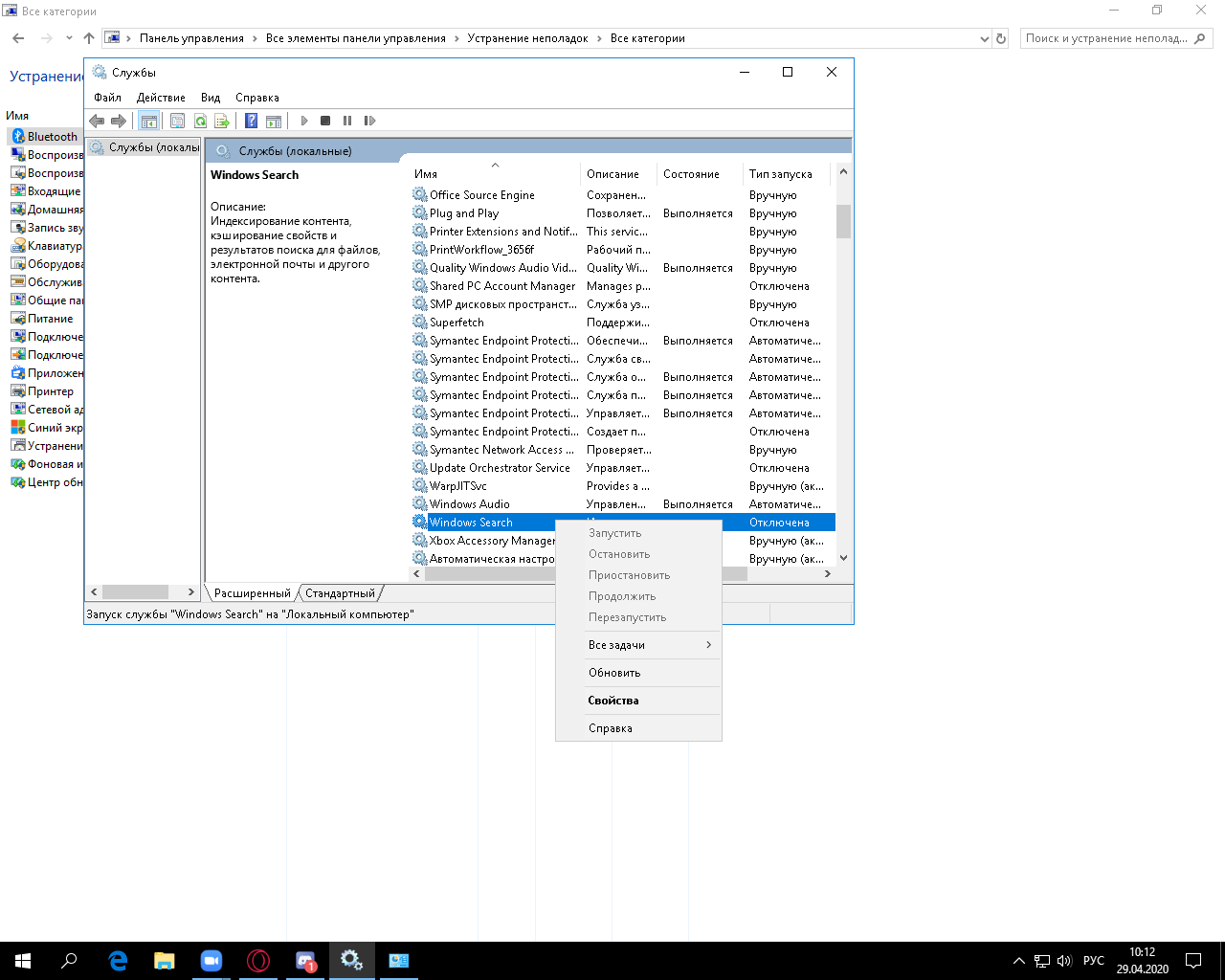Click services list scroll-down arrow
The width and height of the screenshot is (1225, 980).
click(x=843, y=558)
